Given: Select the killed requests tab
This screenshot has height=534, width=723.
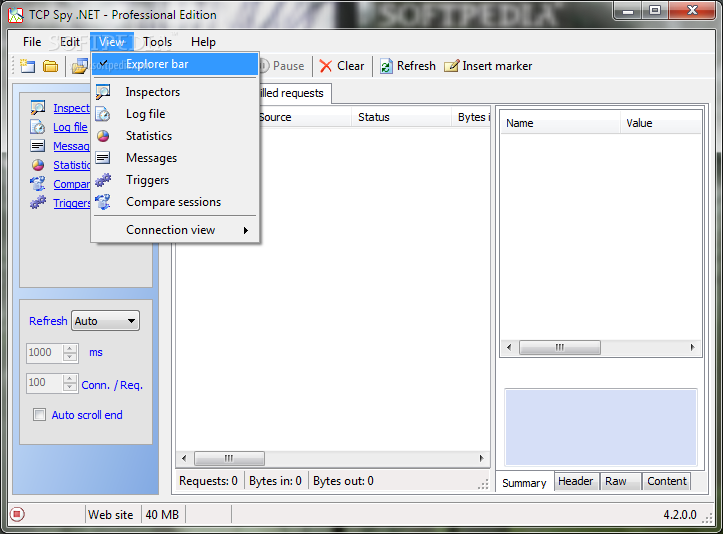Looking at the screenshot, I should 295,93.
